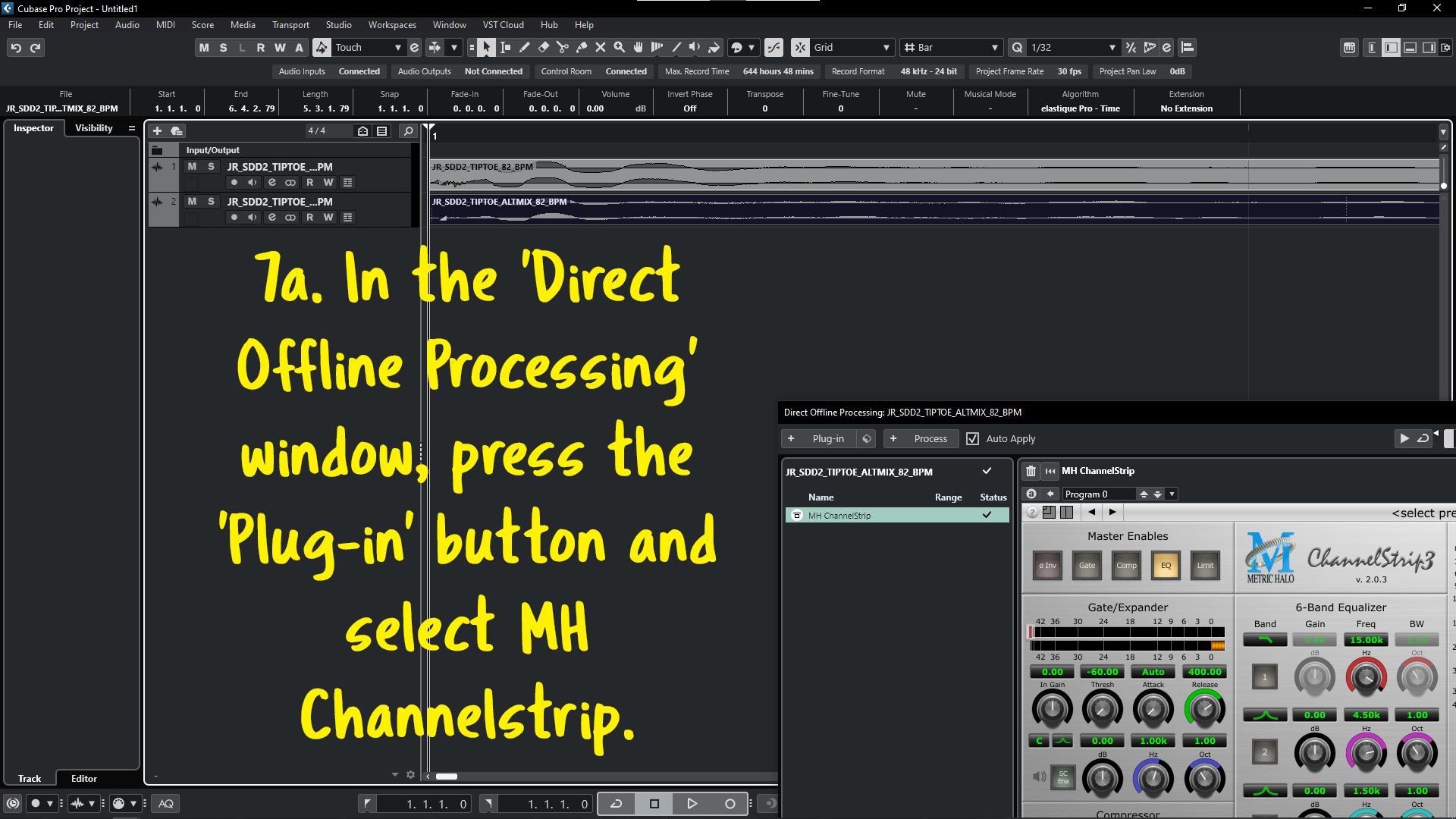
Task: Click the Plug-in button
Action: click(819, 438)
